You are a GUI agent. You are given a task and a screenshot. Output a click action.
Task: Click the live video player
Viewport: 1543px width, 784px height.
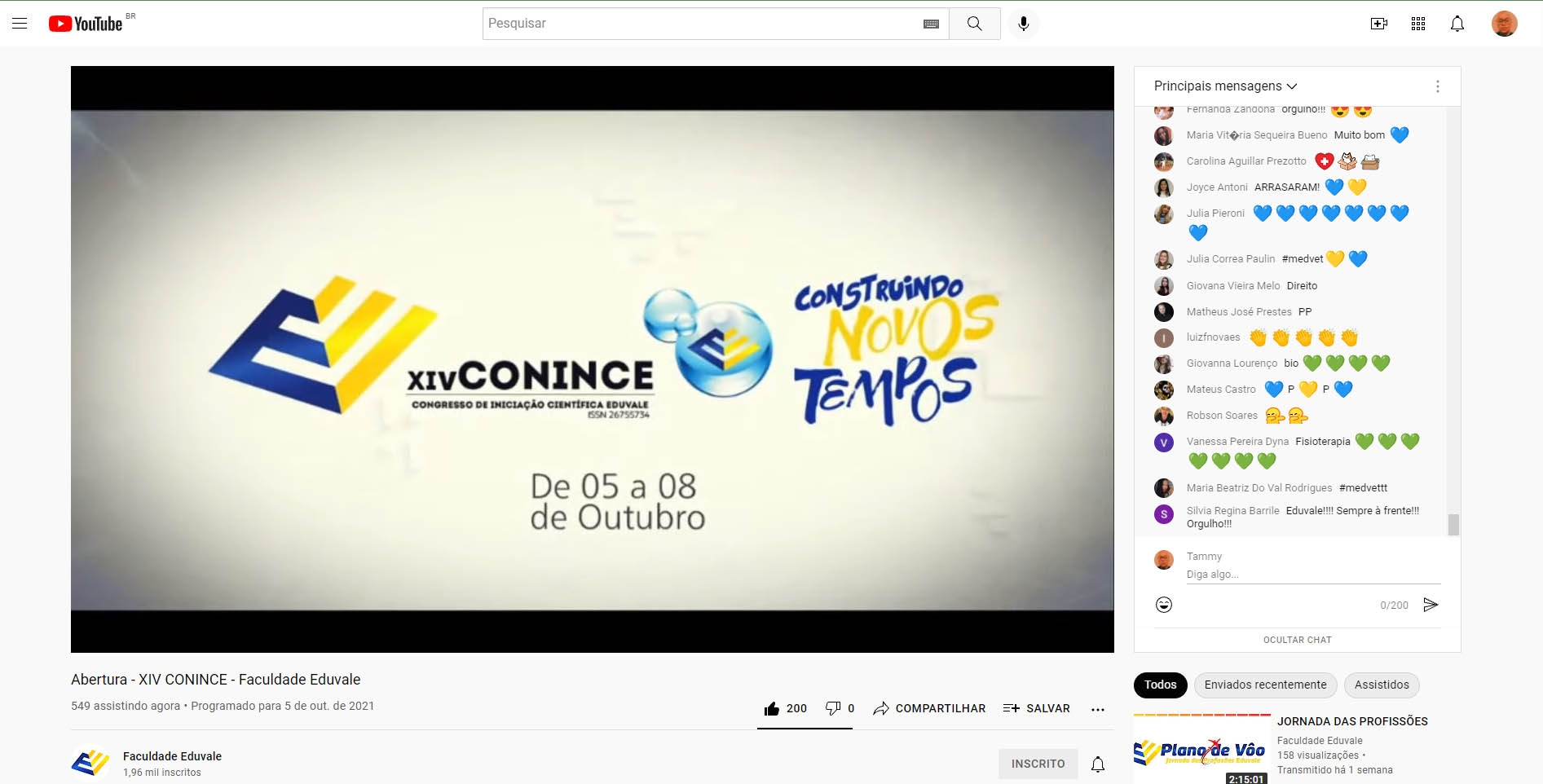[x=593, y=359]
